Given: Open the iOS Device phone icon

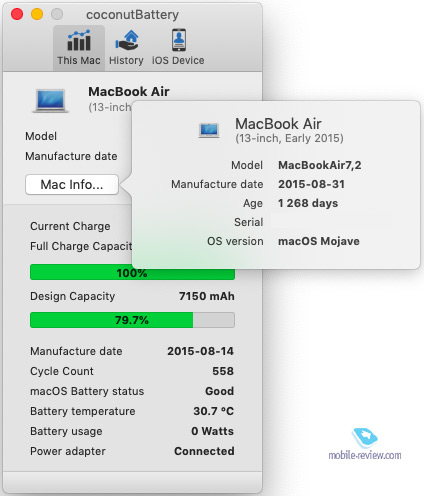Looking at the screenshot, I should [179, 40].
